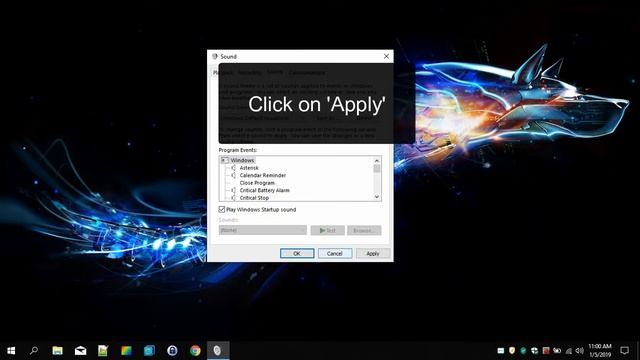Click the Apply button in Sound dialog
This screenshot has height=360, width=640.
pyautogui.click(x=373, y=253)
